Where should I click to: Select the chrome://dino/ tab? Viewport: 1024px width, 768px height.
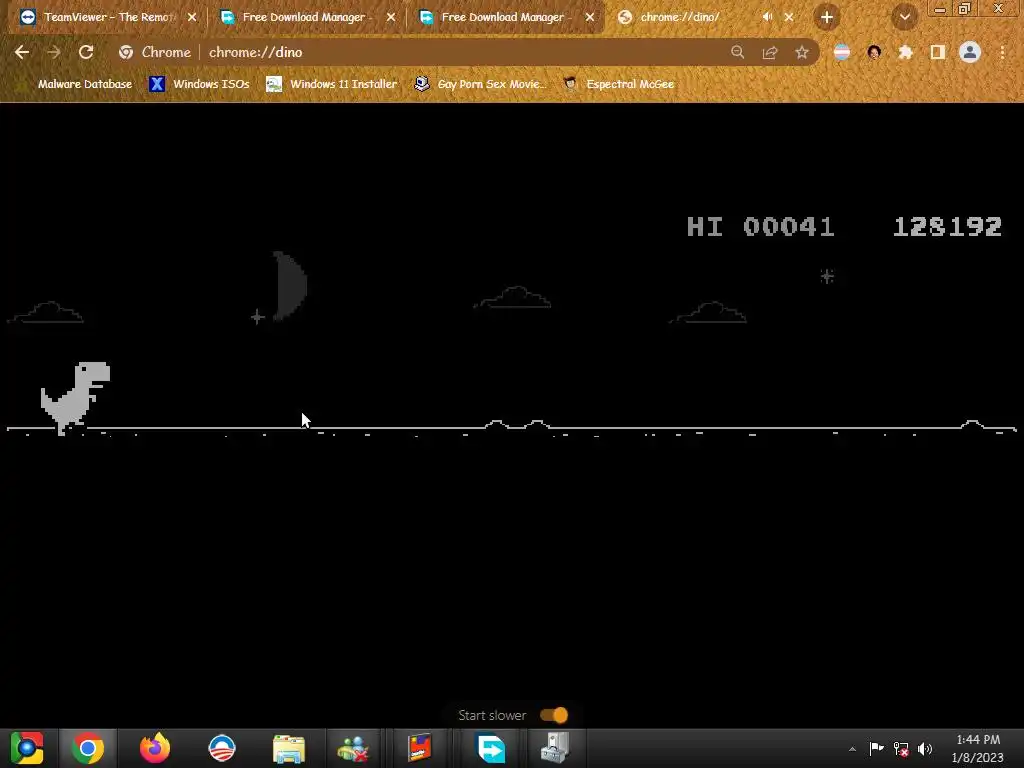point(679,17)
